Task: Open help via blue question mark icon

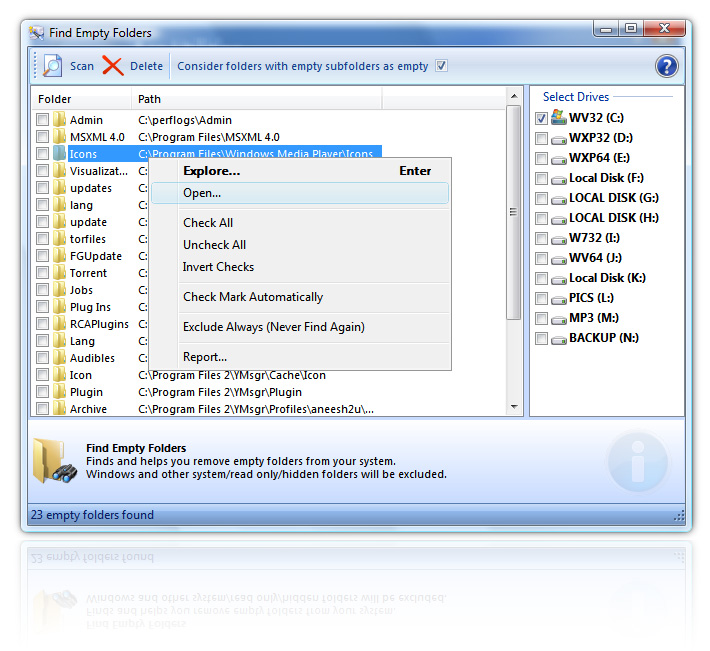Action: (667, 67)
